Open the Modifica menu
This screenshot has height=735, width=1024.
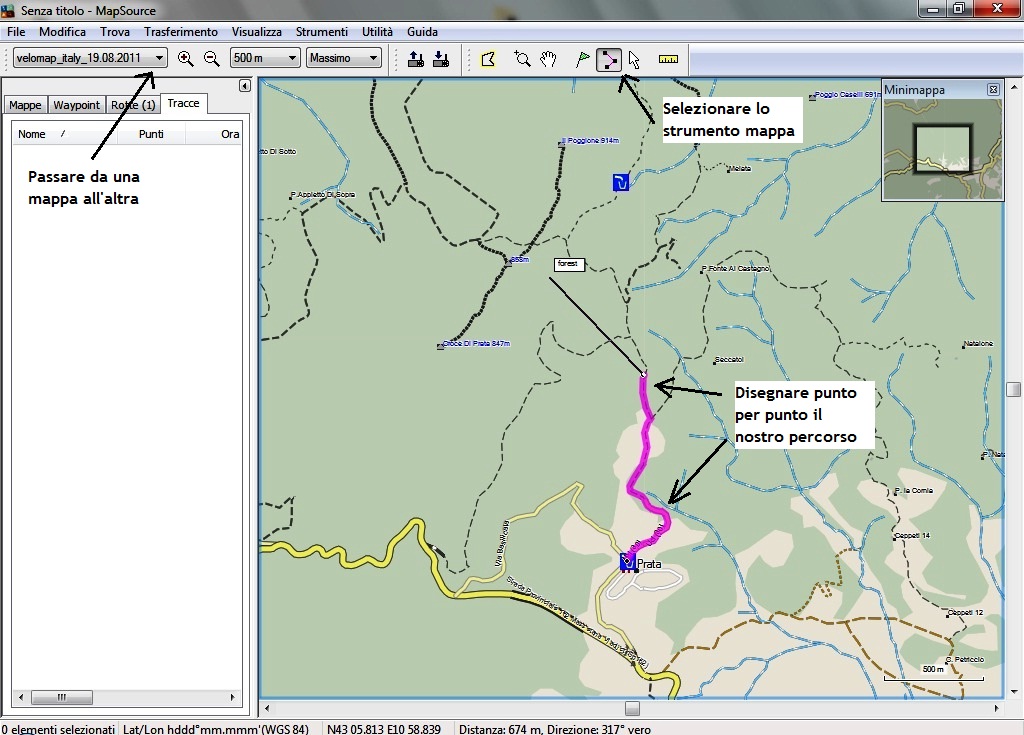(x=62, y=31)
